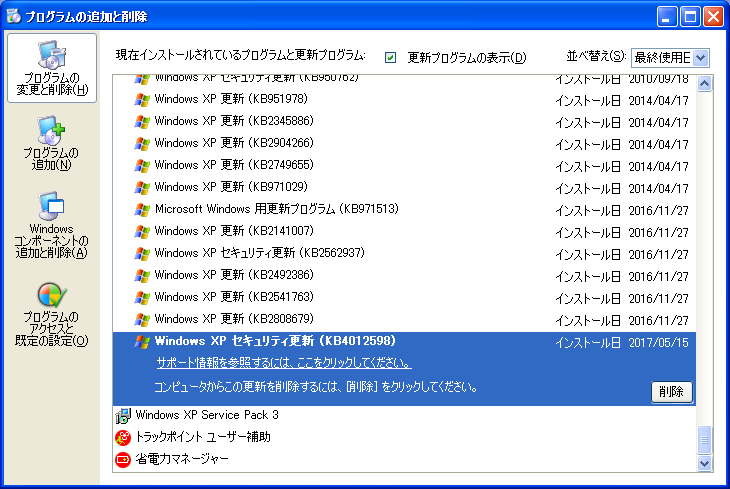Click icon beside KB951978 update

(x=142, y=99)
